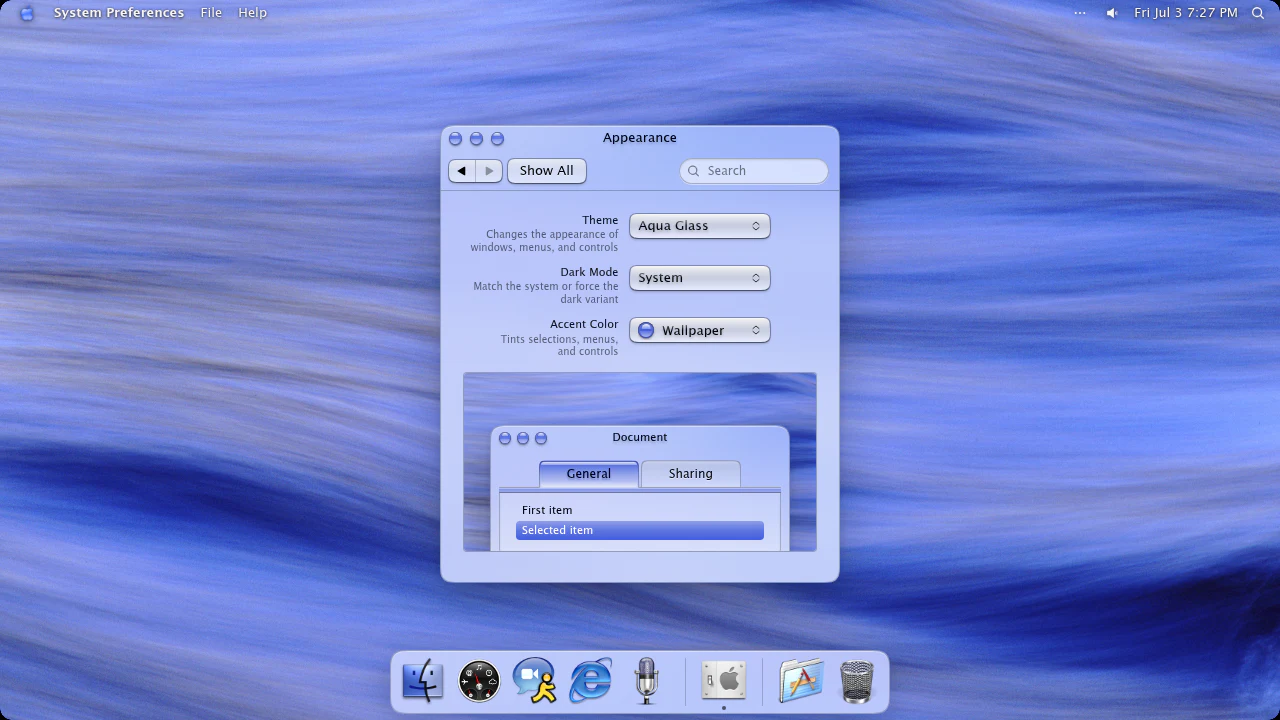Open the Dark Mode dropdown set to System
The height and width of the screenshot is (720, 1280).
[x=699, y=278]
